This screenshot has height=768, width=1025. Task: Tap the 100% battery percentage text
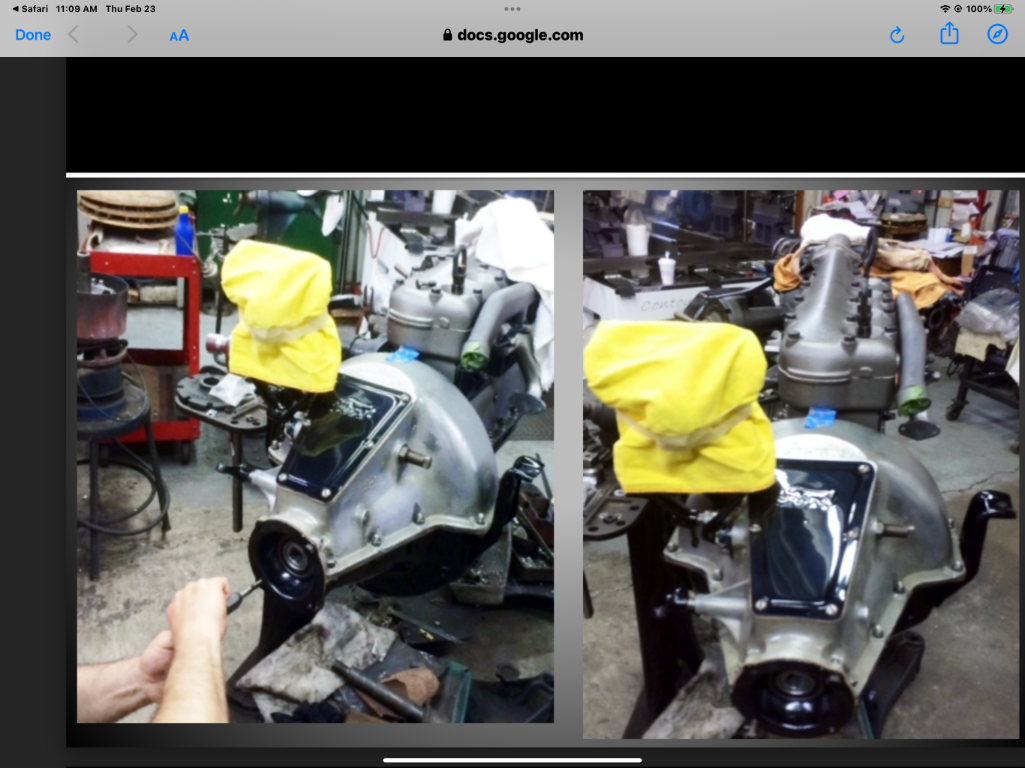(x=978, y=9)
